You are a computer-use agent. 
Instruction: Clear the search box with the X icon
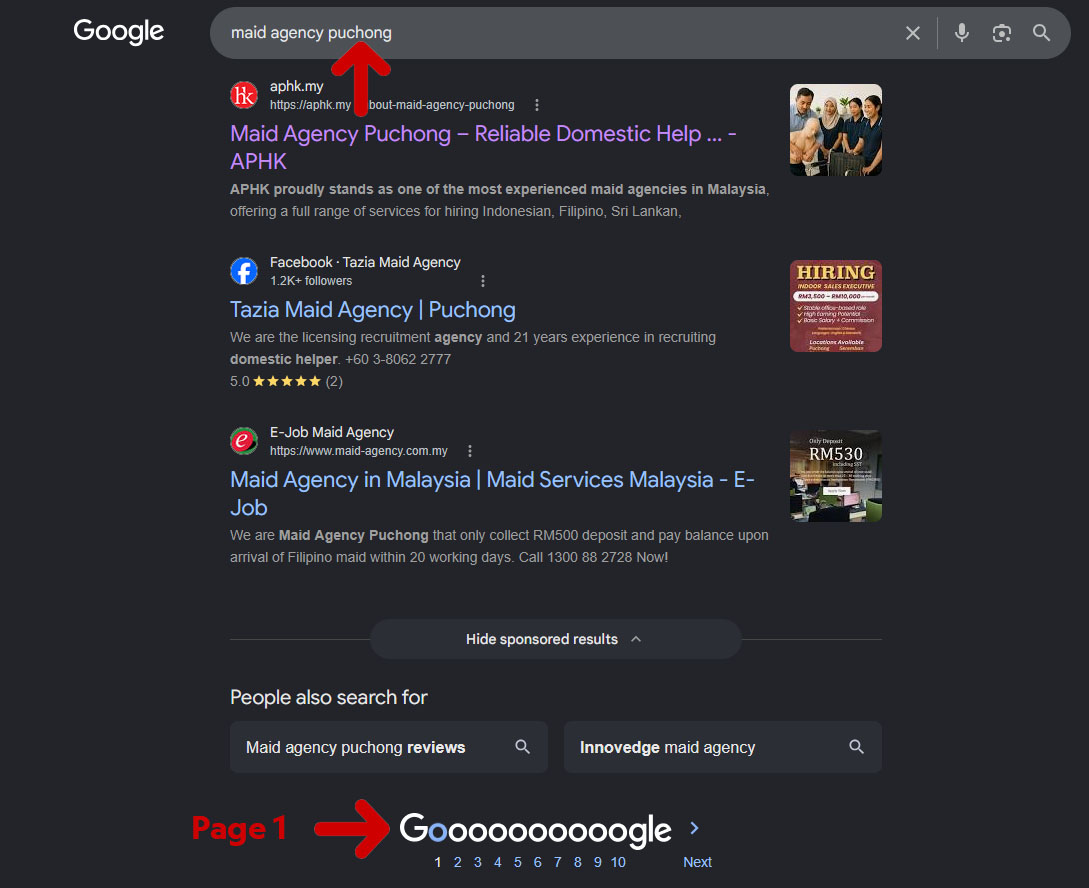pyautogui.click(x=913, y=33)
